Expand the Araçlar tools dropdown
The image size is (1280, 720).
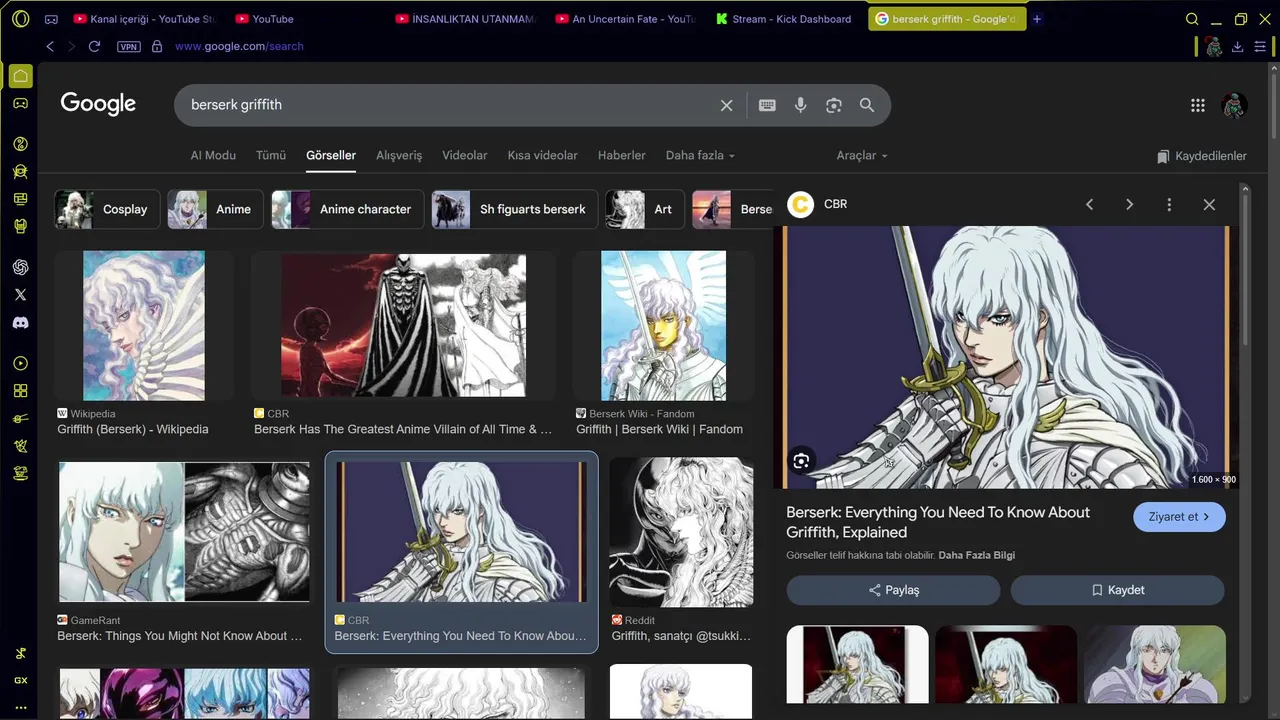862,155
